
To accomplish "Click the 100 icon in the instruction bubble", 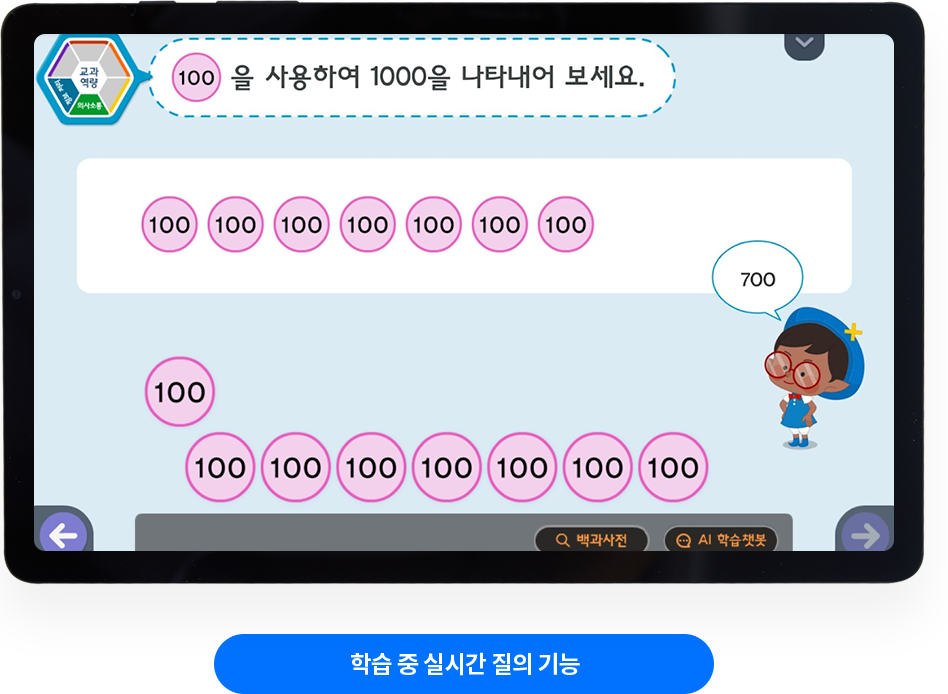I will 196,77.
